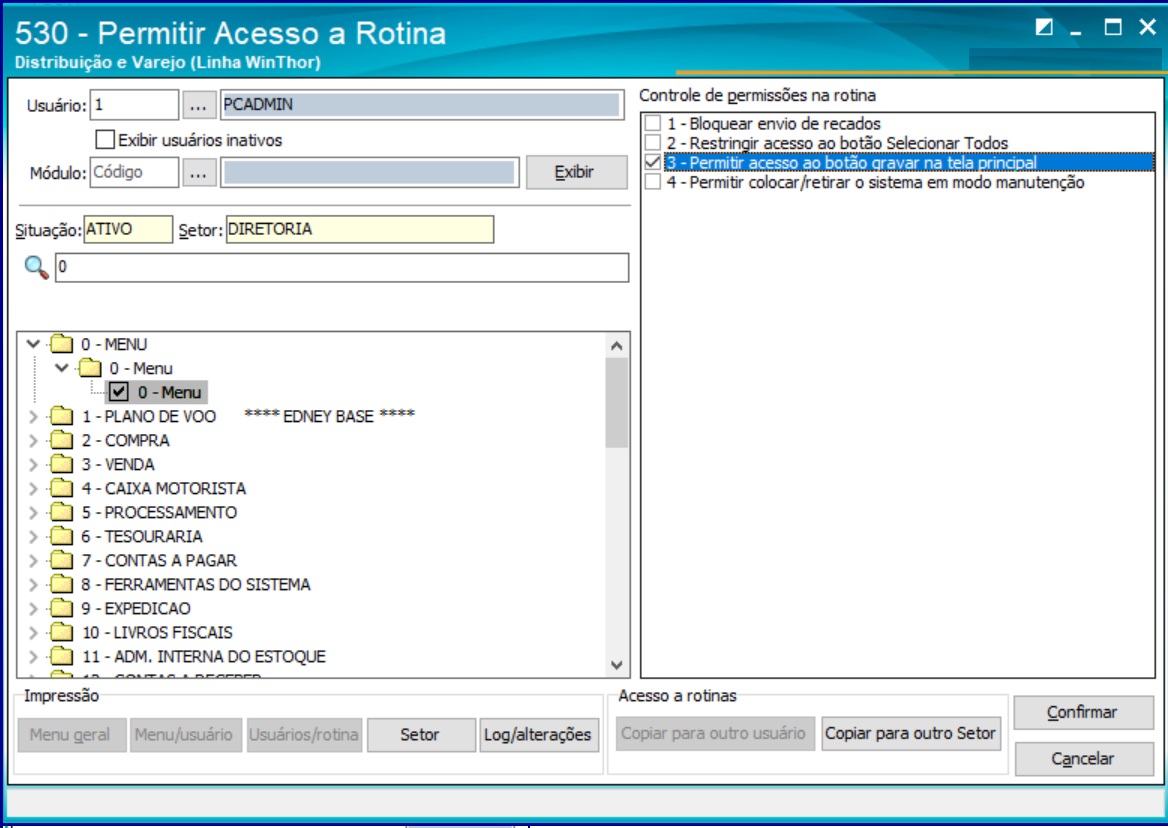Expand 8 - FERRAMENTAS DO SISTEMA node

pos(33,585)
